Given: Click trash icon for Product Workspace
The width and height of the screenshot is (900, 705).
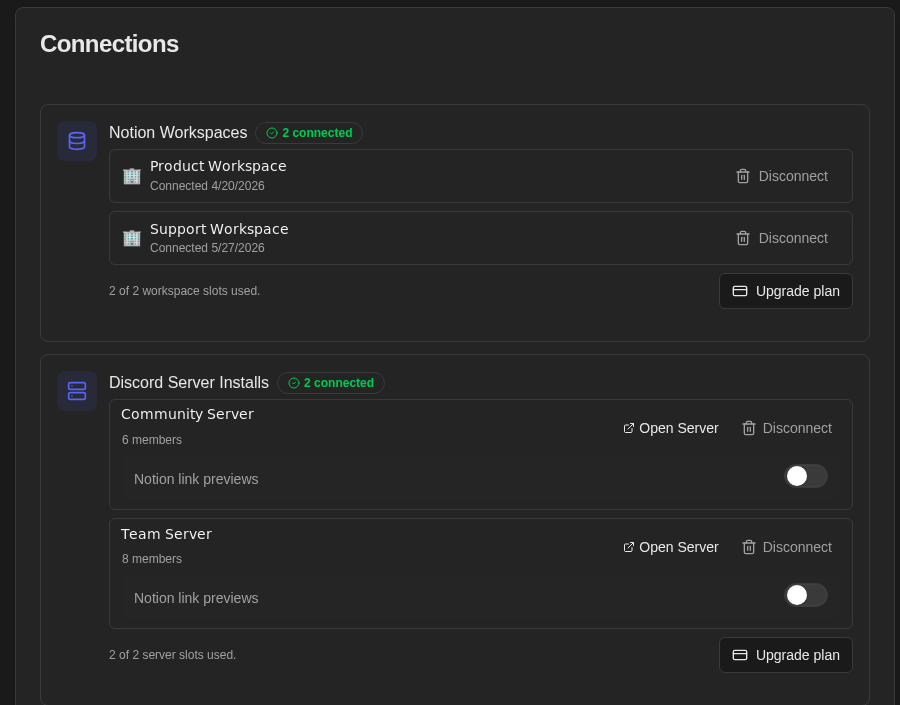Looking at the screenshot, I should pyautogui.click(x=743, y=176).
